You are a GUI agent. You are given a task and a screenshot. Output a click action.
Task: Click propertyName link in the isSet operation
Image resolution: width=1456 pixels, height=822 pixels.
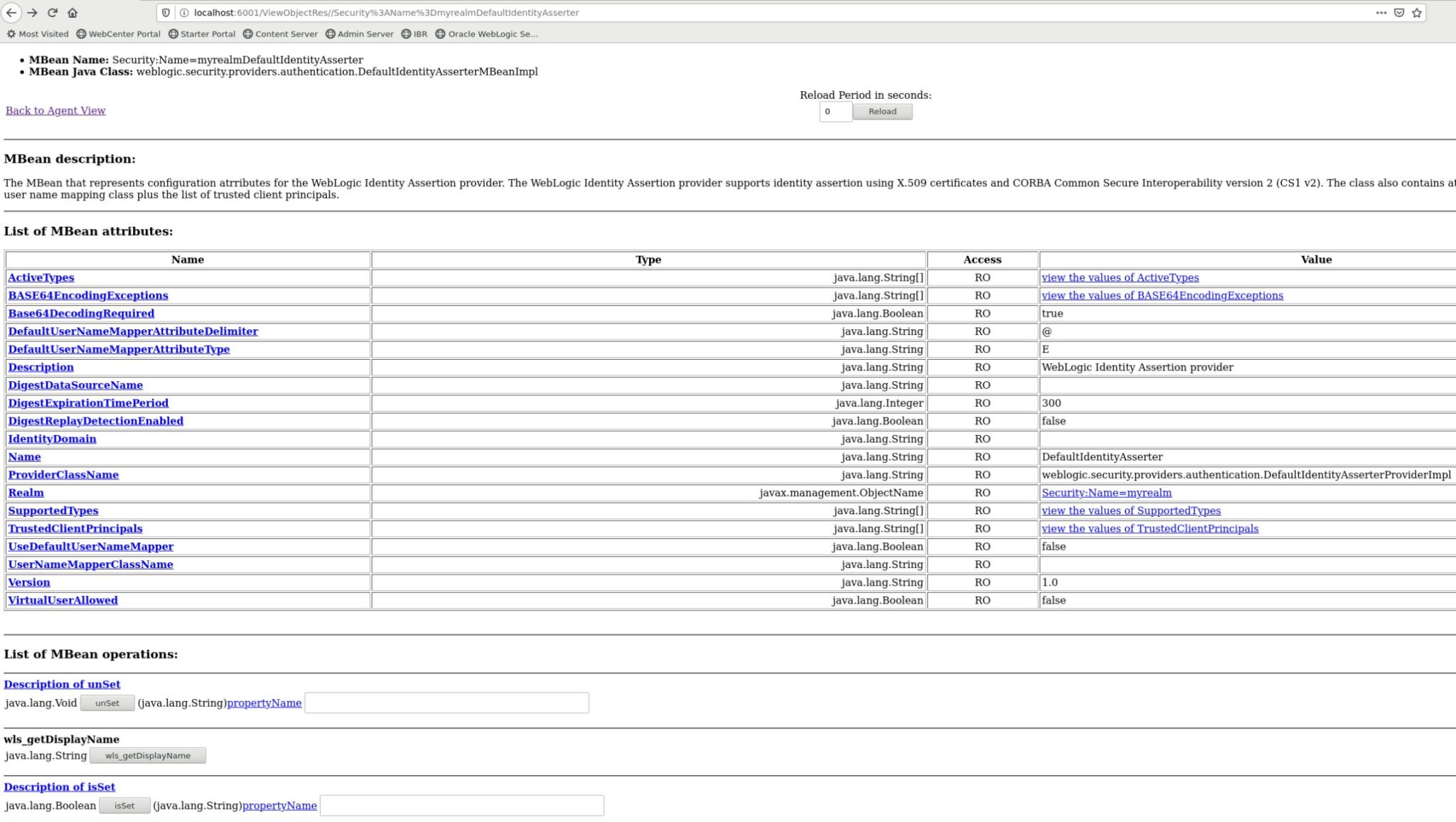click(x=279, y=805)
